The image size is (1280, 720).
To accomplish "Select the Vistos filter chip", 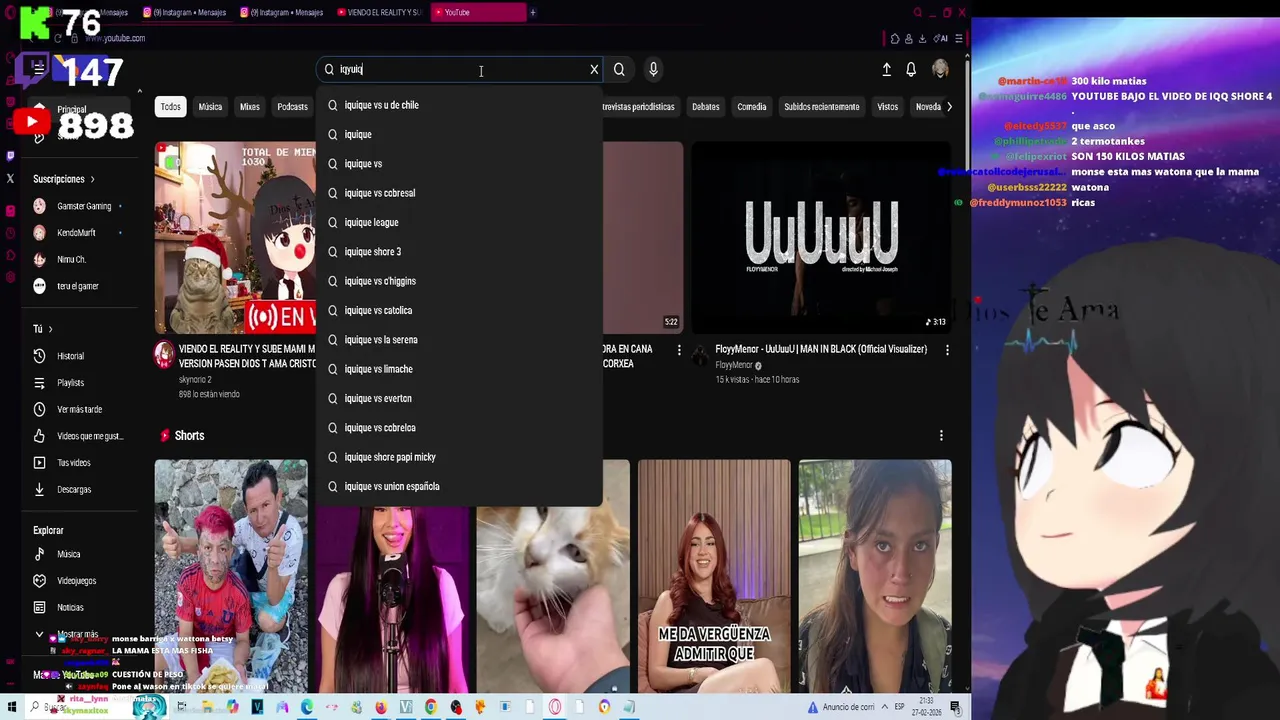I will click(x=888, y=107).
